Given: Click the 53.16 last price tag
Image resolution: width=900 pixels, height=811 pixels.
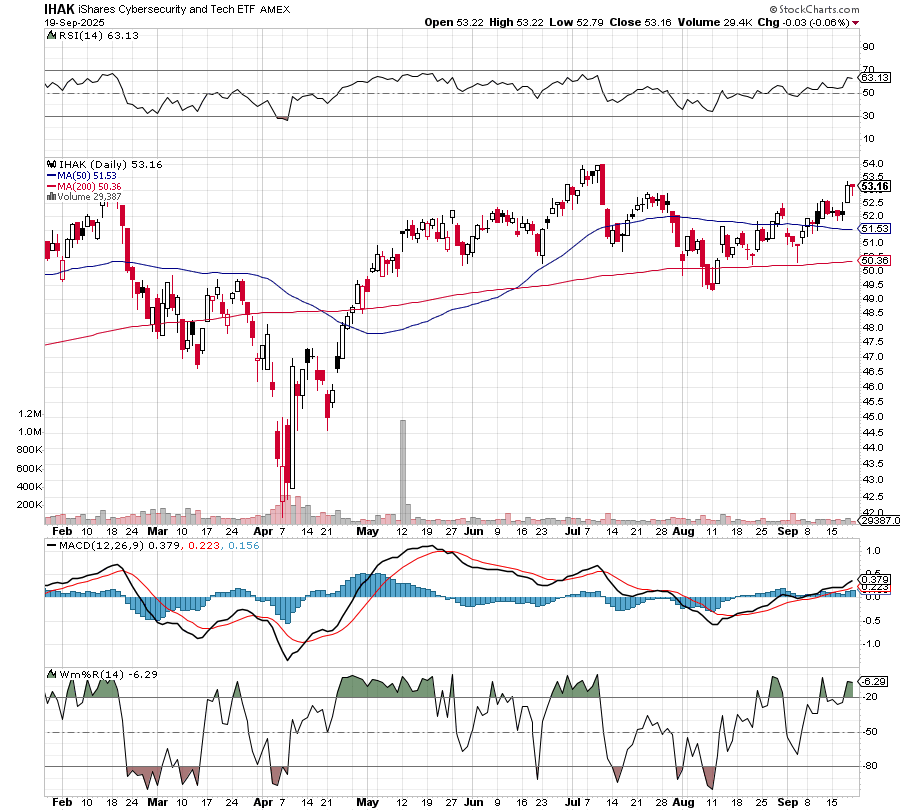Looking at the screenshot, I should pos(875,187).
